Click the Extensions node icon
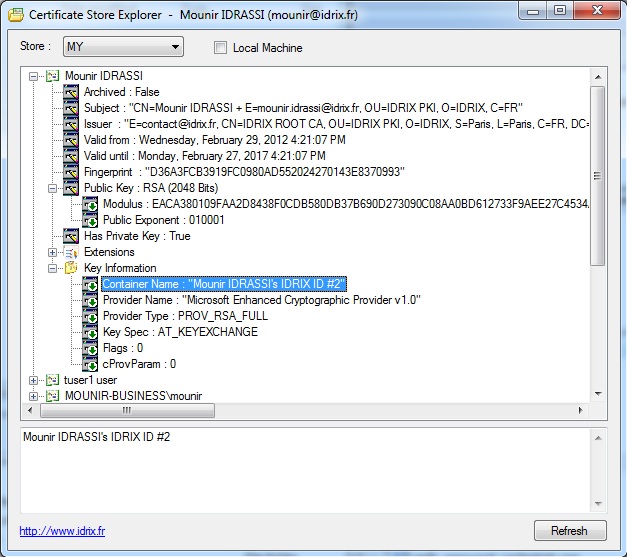The height and width of the screenshot is (557, 627). [x=71, y=252]
